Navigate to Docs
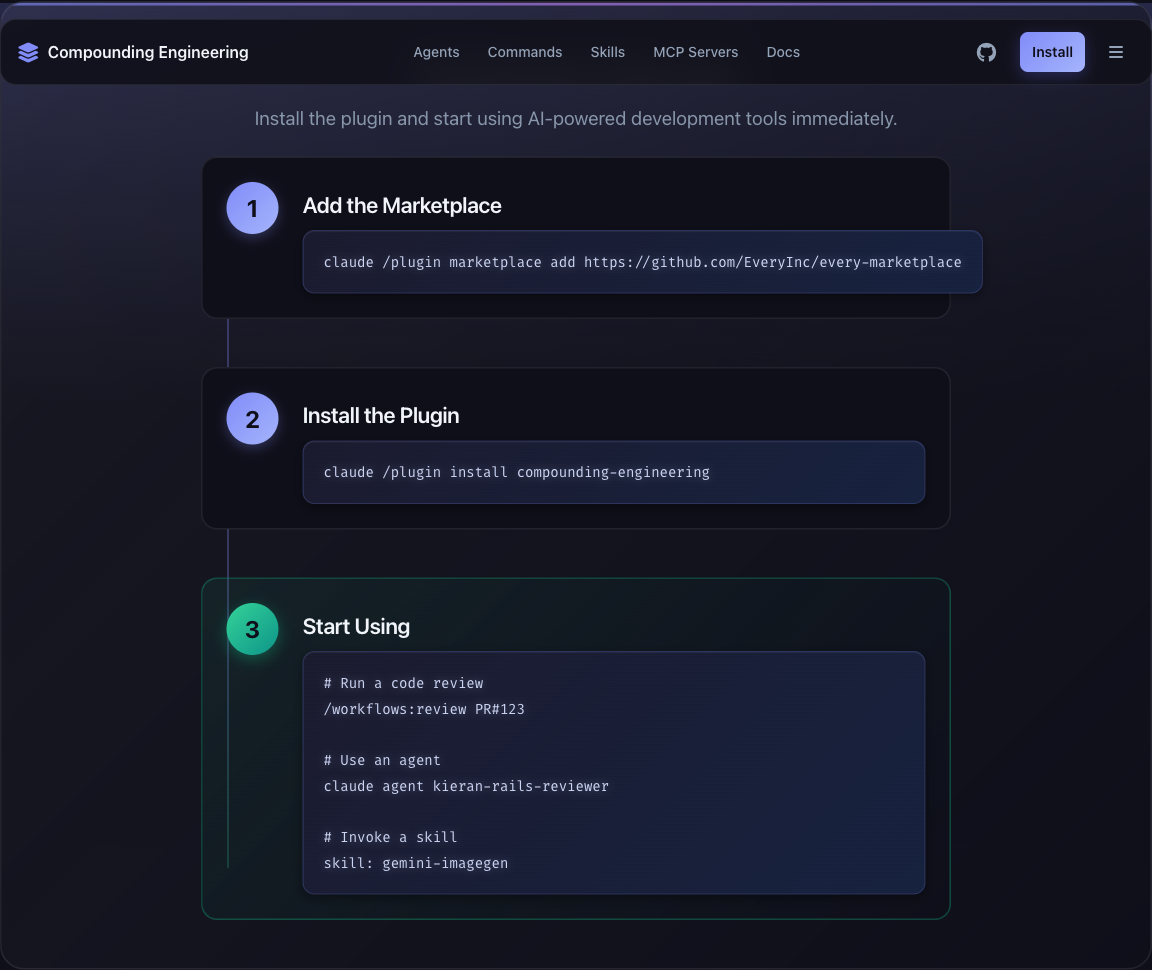The width and height of the screenshot is (1152, 970). click(x=783, y=52)
